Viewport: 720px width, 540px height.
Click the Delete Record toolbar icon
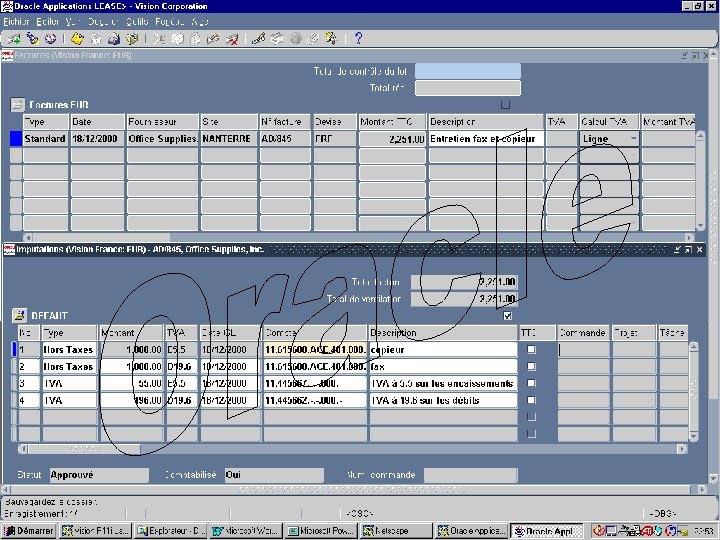[231, 39]
